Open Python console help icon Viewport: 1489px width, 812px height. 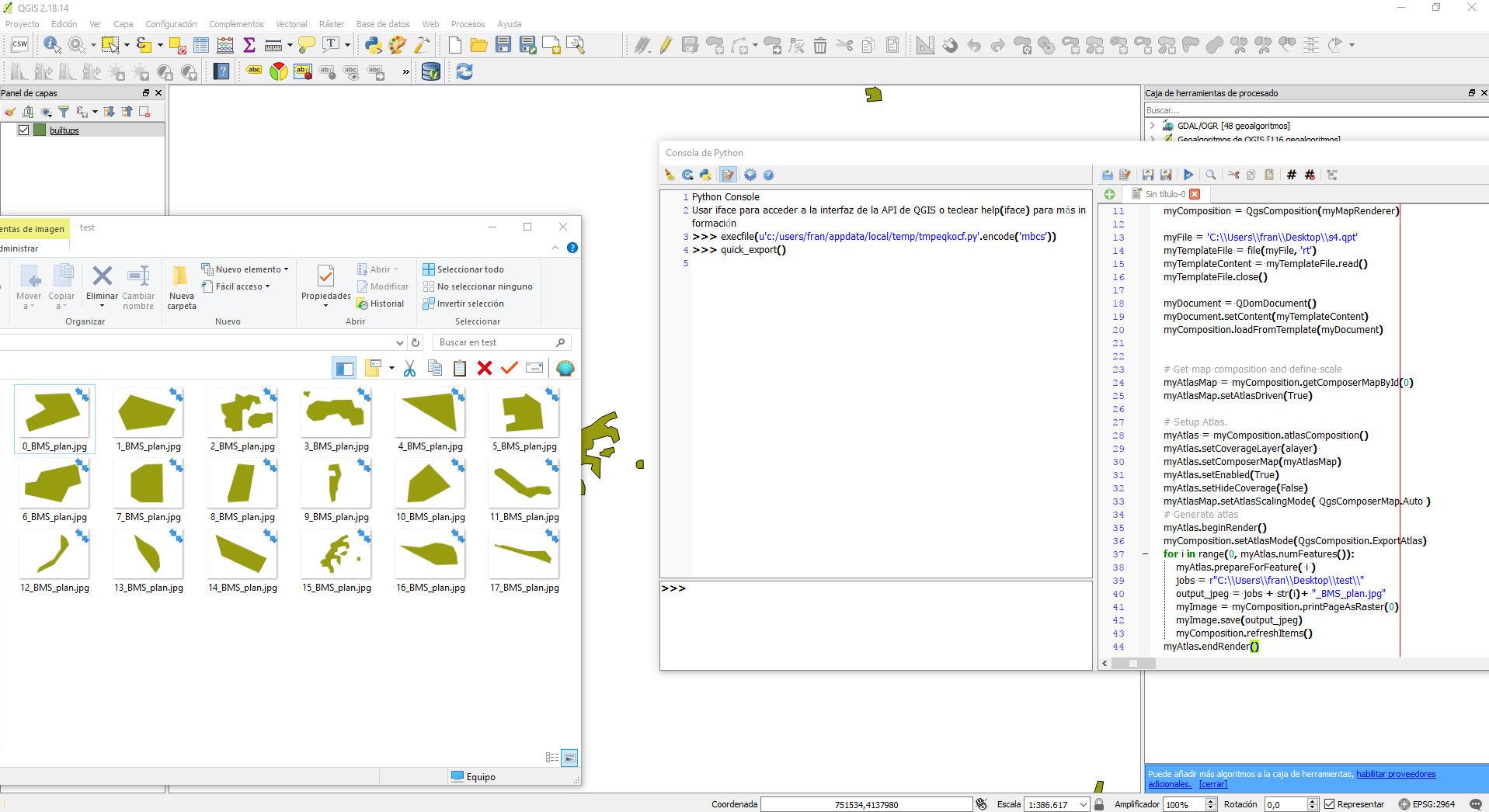[768, 175]
